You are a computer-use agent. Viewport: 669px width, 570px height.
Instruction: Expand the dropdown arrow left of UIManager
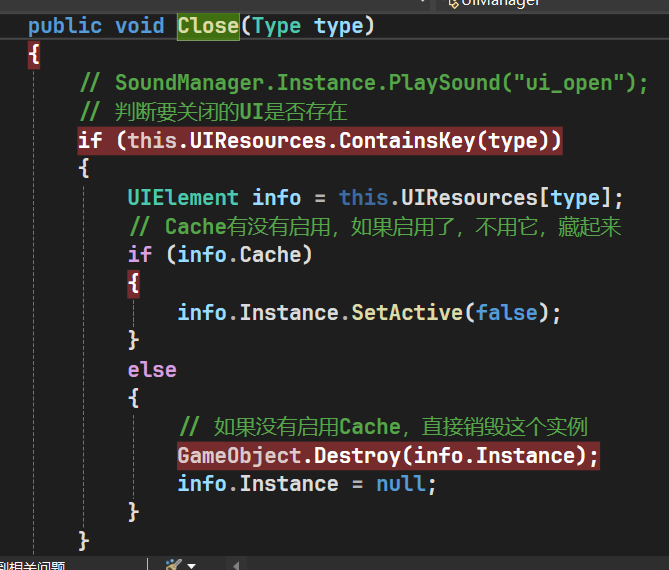(423, 4)
